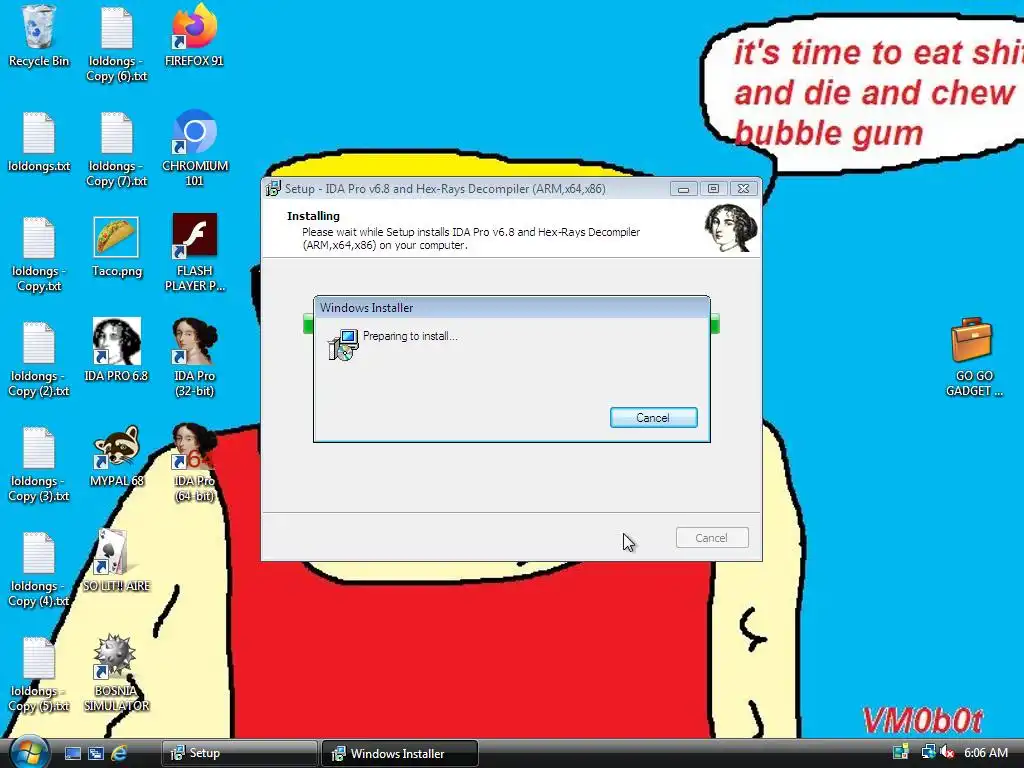Click the Windows Installer dialog's package icon
This screenshot has height=768, width=1024.
pyautogui.click(x=343, y=345)
